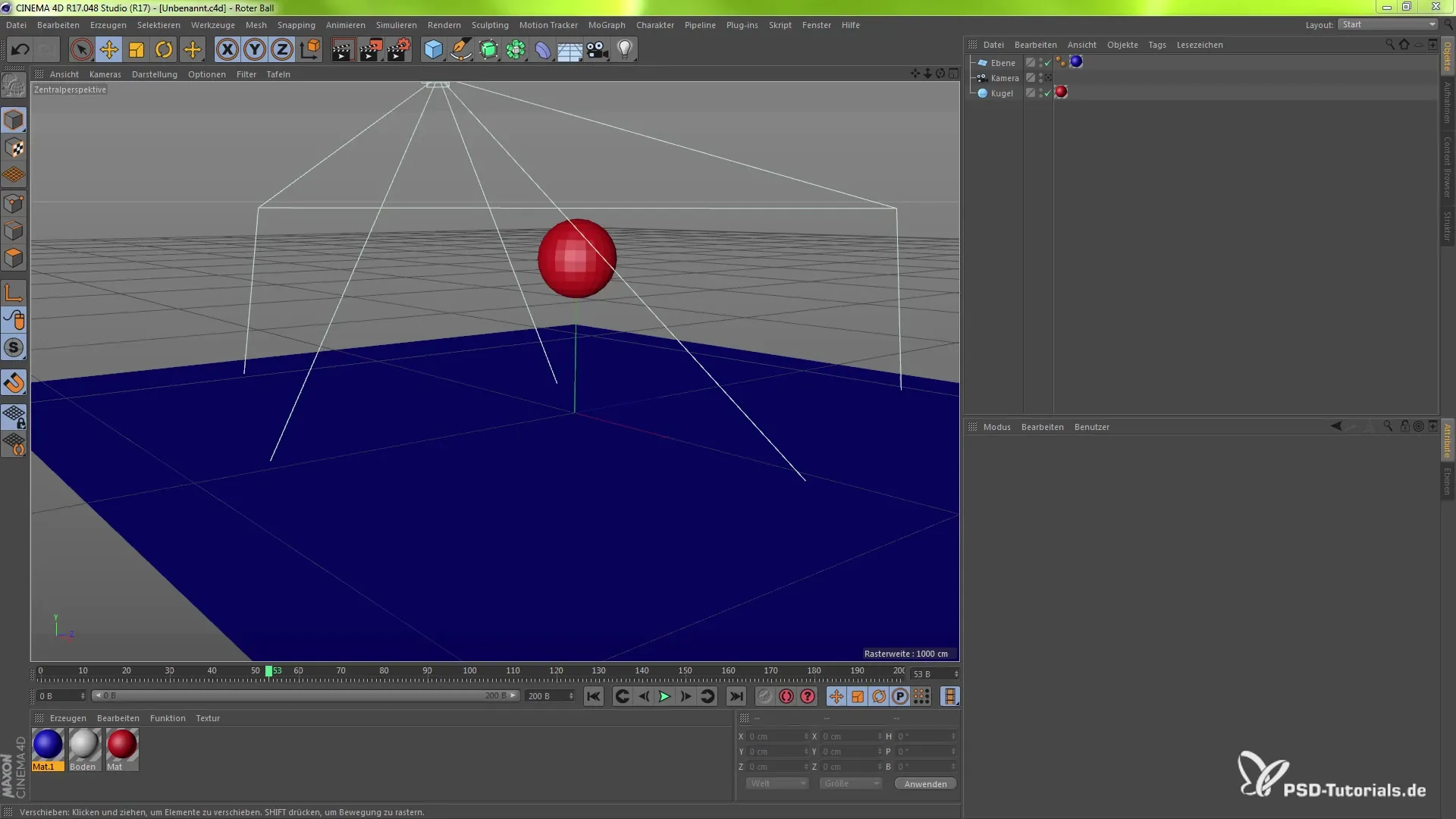The image size is (1456, 819).
Task: Toggle Ebene layer checkbox
Action: pyautogui.click(x=1030, y=62)
